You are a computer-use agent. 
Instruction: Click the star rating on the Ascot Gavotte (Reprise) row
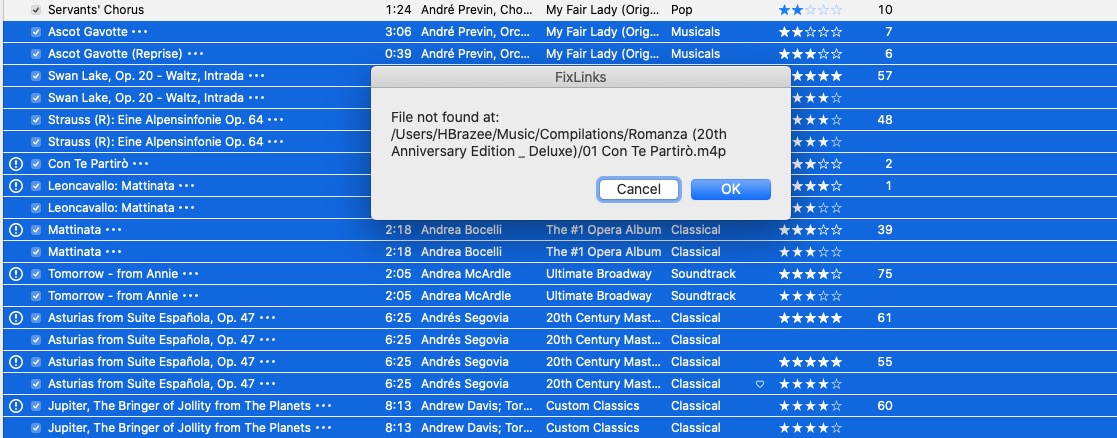(810, 54)
